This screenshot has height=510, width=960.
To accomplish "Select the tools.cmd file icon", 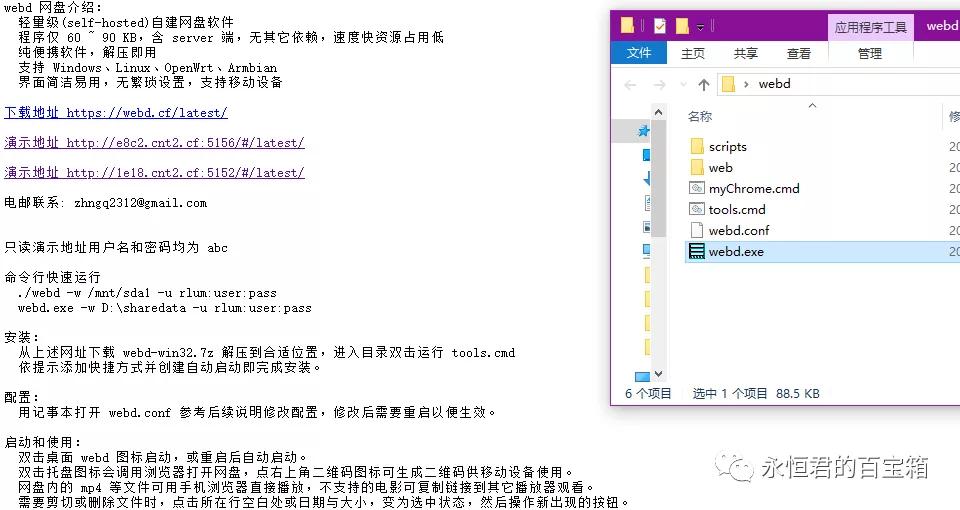I will tap(697, 209).
